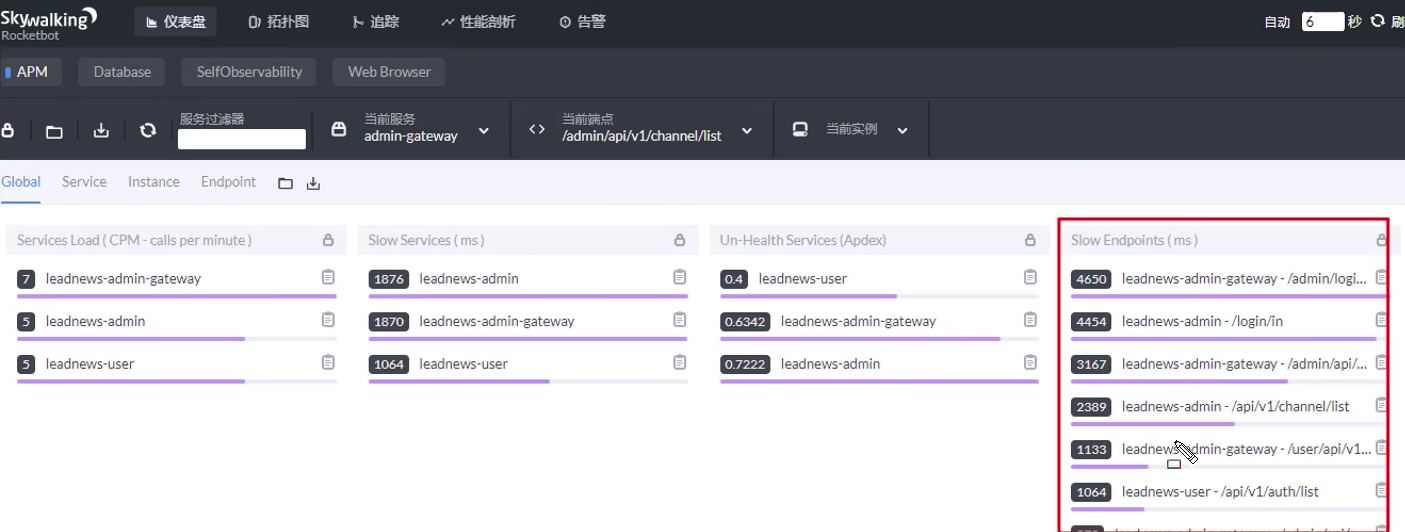Copy the /api/v1/channel/list slow endpoint
The width and height of the screenshot is (1405, 532).
tap(1381, 405)
